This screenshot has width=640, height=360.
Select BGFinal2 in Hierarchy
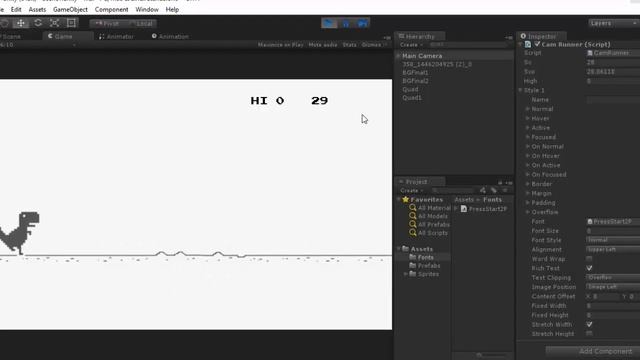point(415,81)
